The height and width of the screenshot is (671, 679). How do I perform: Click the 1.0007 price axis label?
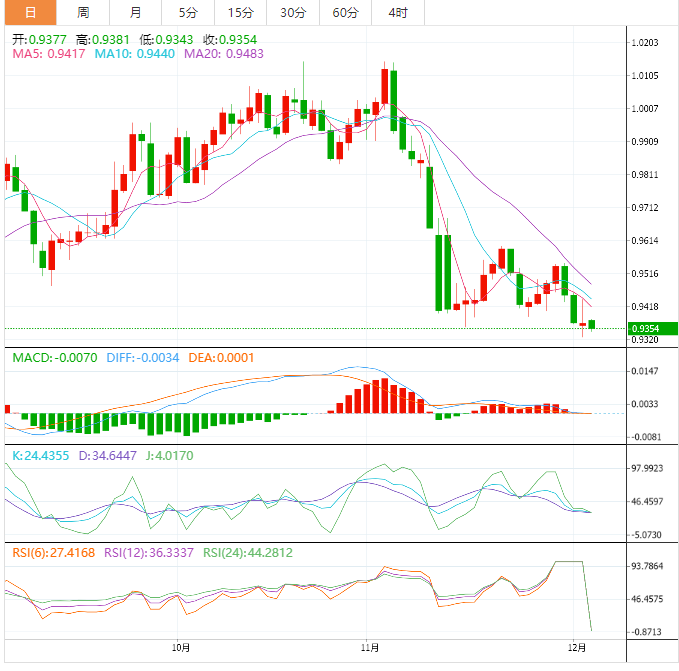pyautogui.click(x=645, y=109)
